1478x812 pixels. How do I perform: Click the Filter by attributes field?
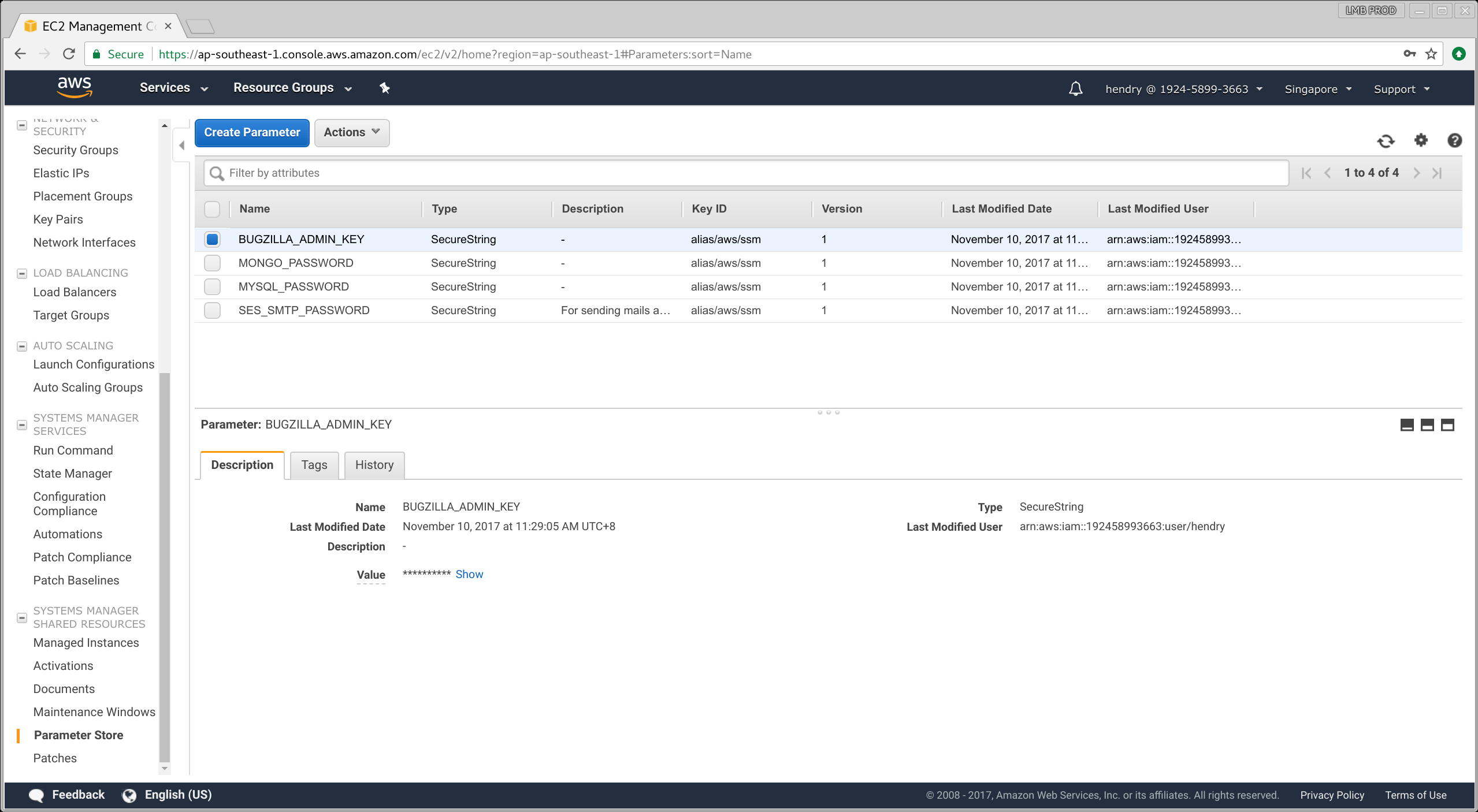click(745, 173)
